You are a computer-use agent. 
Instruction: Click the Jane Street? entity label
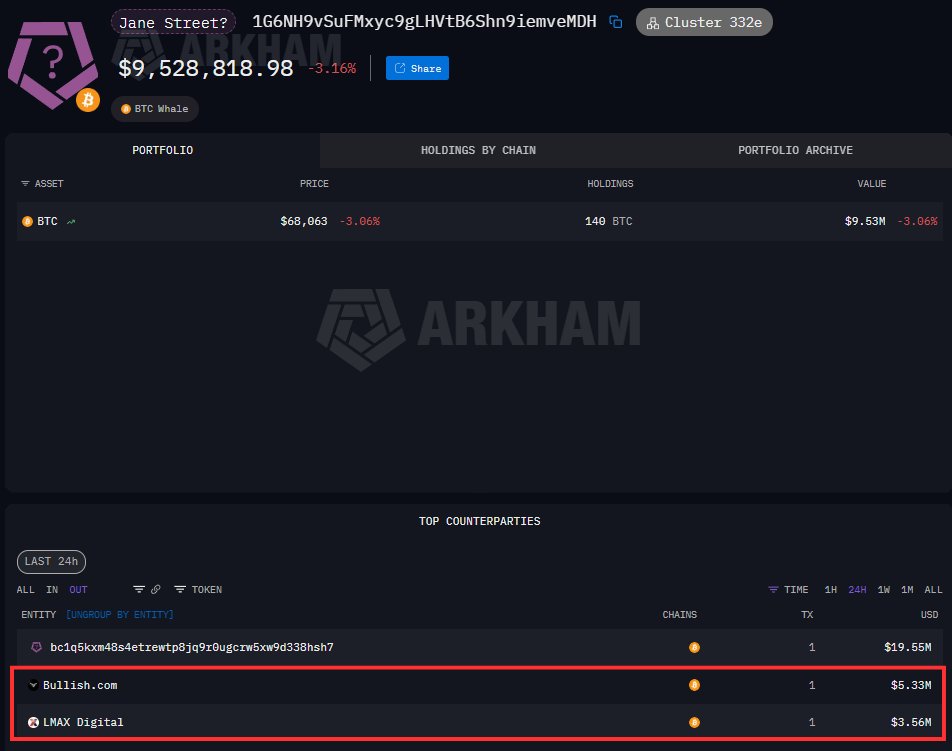173,22
